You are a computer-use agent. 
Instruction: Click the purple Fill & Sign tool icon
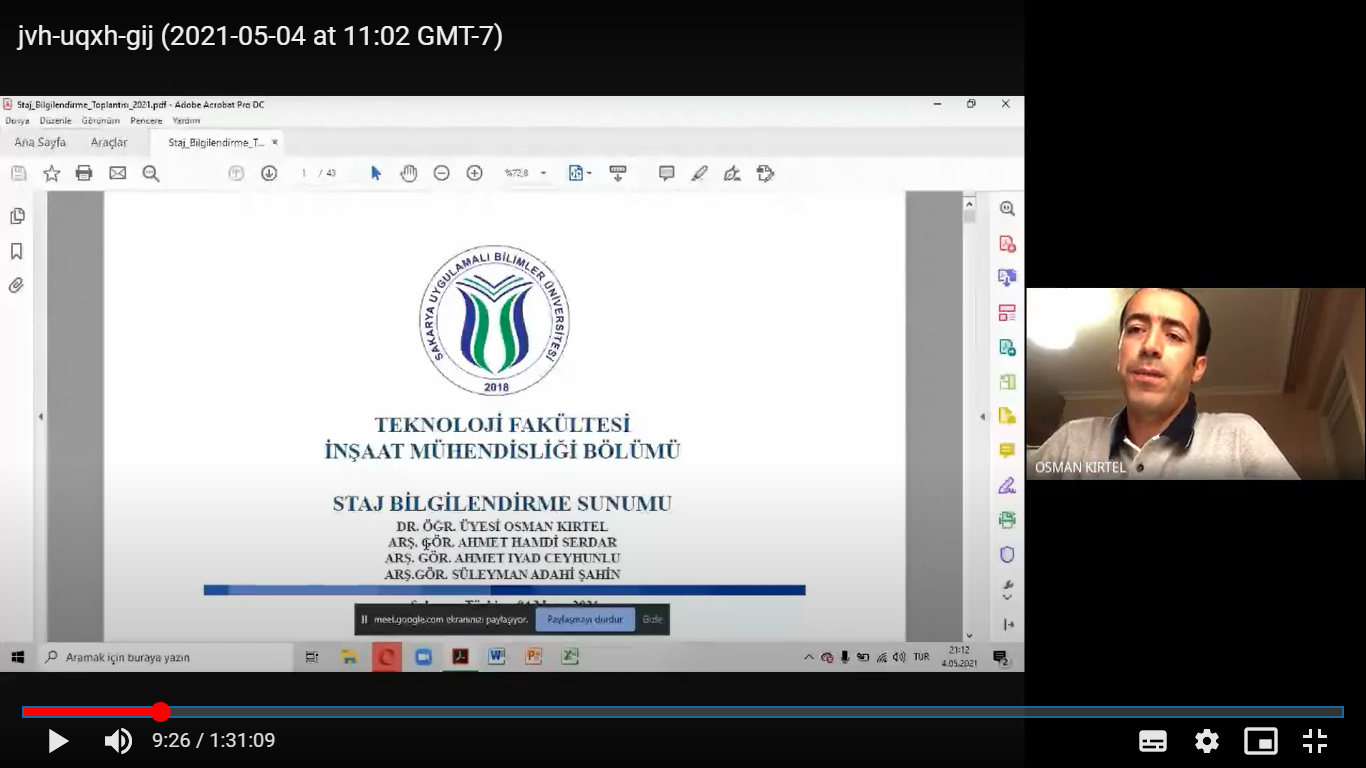pyautogui.click(x=1007, y=486)
